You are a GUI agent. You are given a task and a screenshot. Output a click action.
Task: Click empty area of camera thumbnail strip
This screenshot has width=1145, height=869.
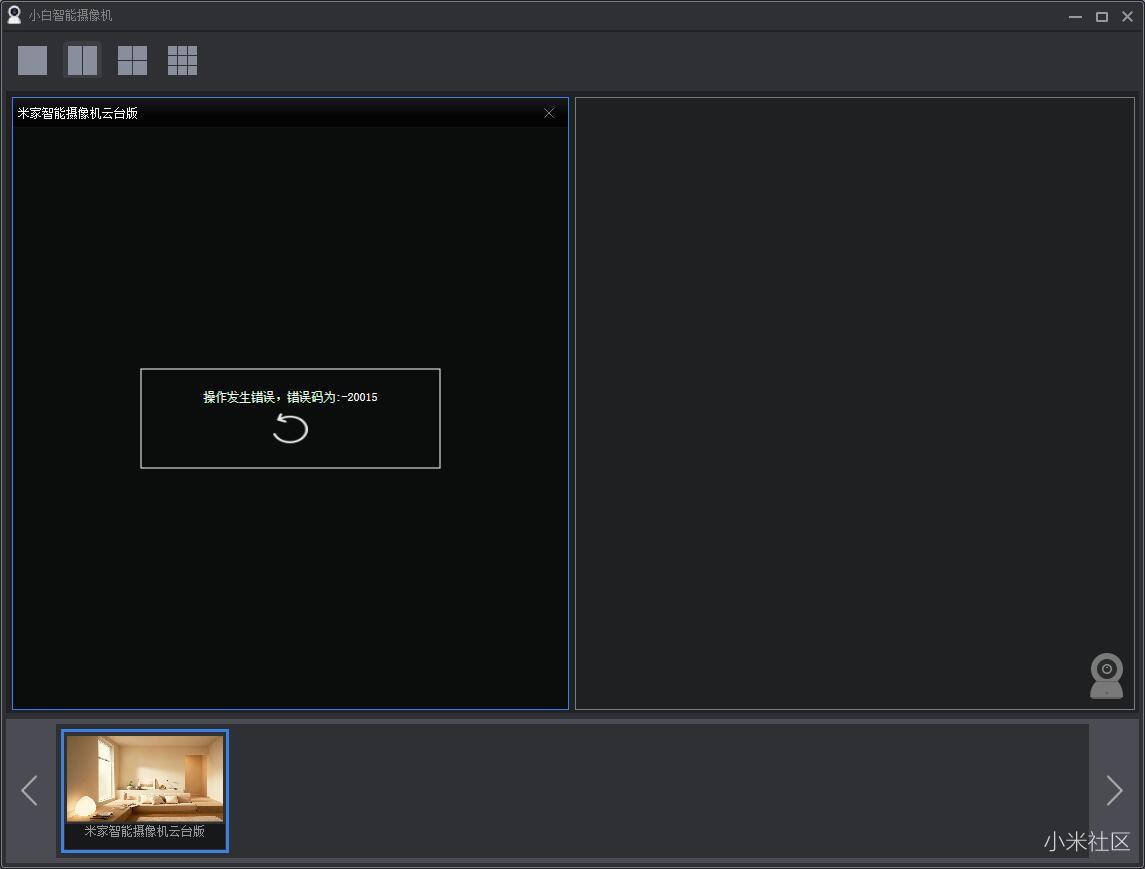650,790
